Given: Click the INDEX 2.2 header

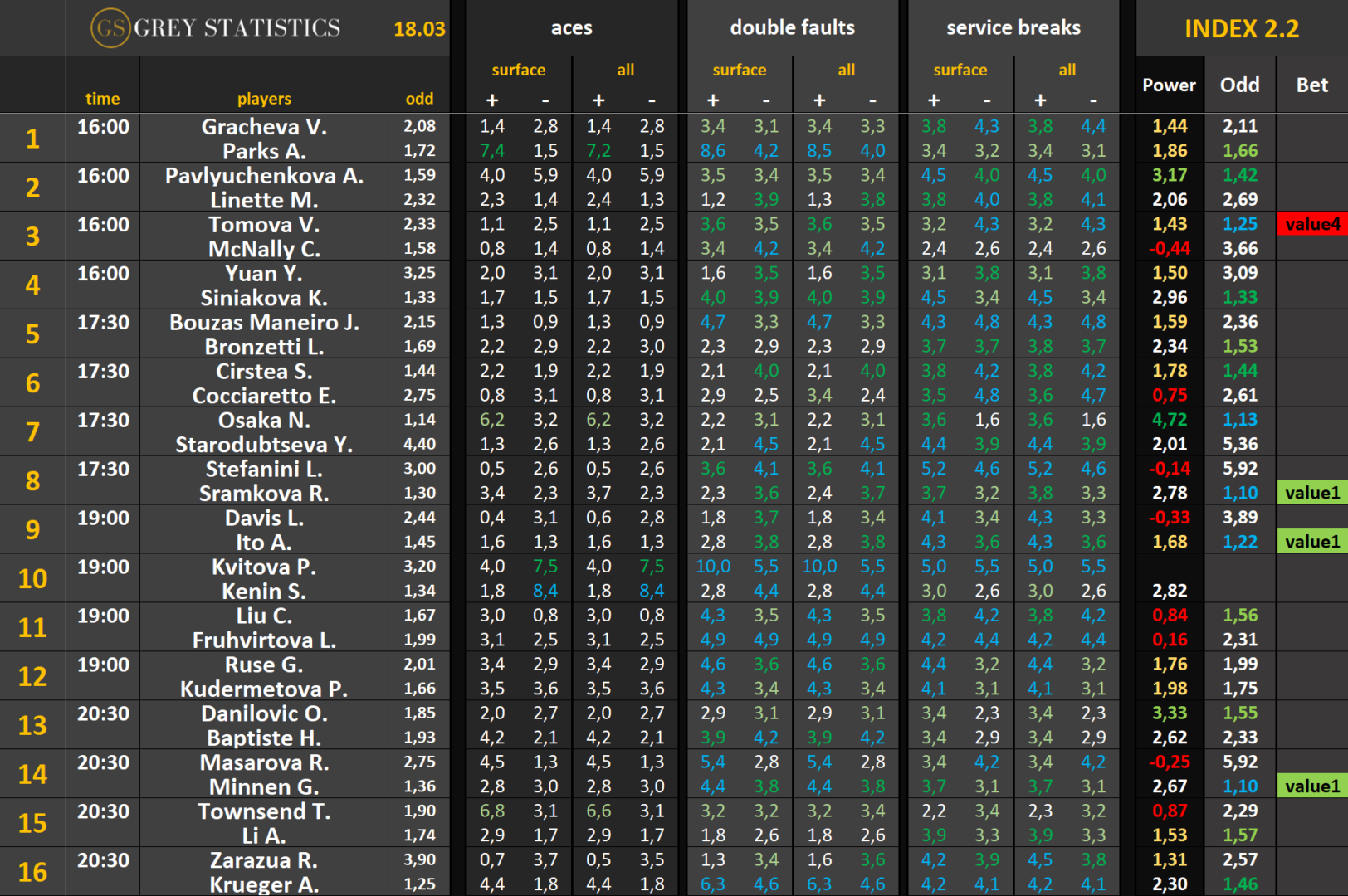Looking at the screenshot, I should [x=1242, y=29].
